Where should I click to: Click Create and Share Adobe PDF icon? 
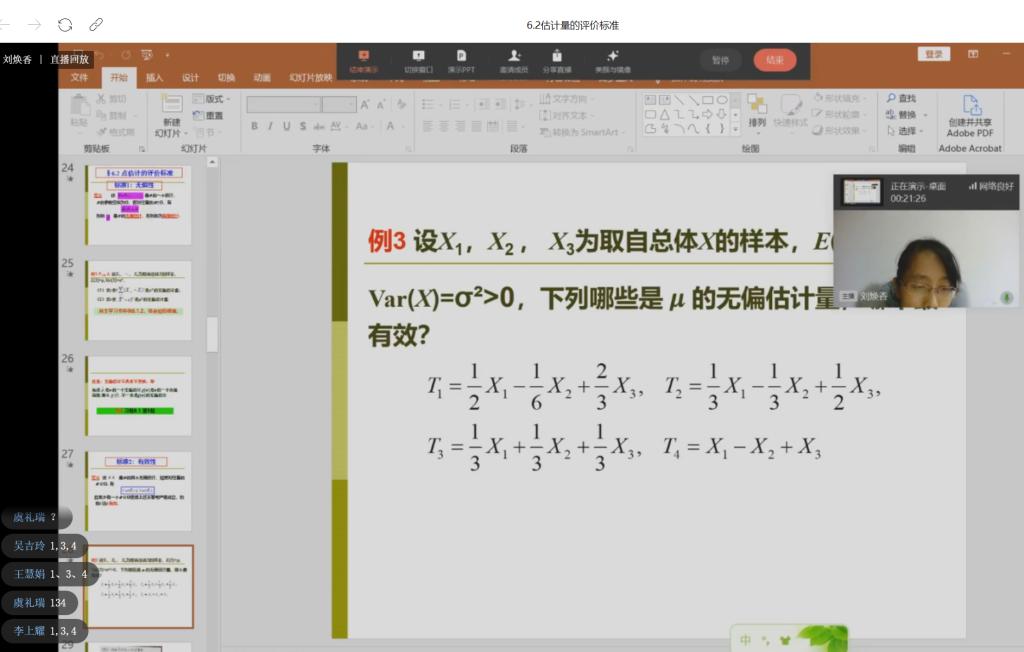970,115
